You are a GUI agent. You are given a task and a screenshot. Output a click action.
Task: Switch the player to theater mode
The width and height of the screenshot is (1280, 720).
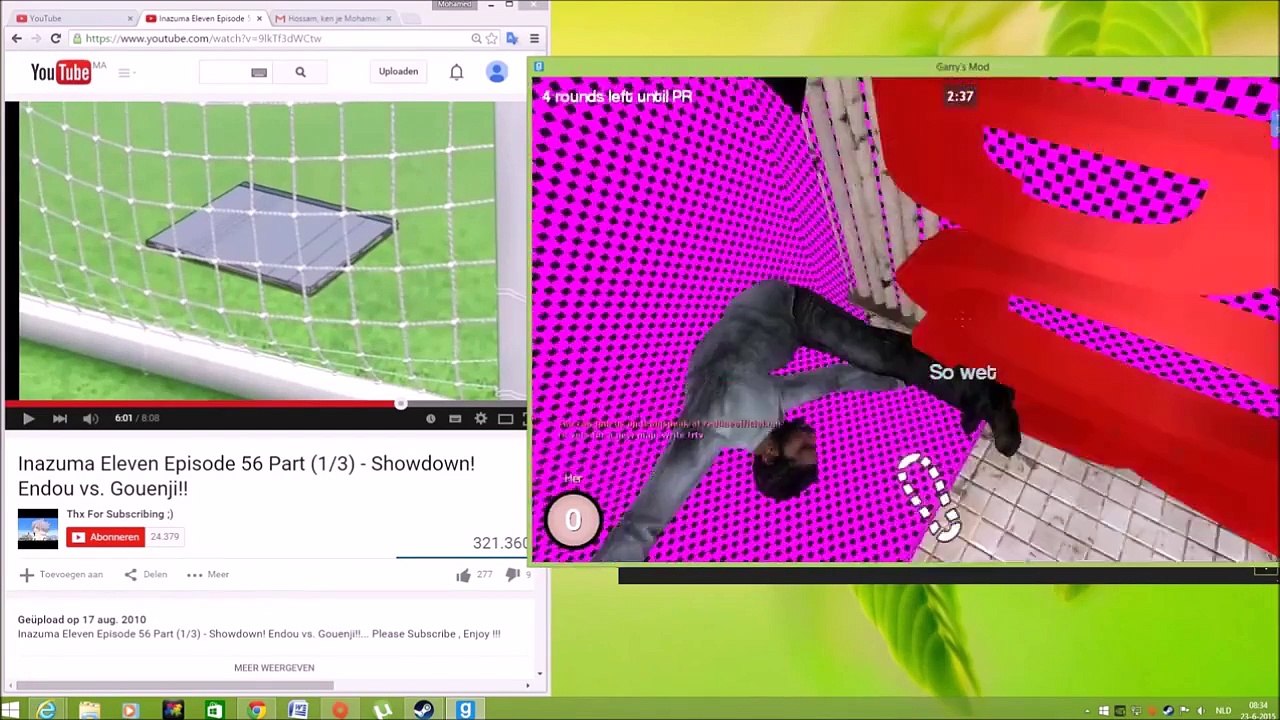[505, 419]
